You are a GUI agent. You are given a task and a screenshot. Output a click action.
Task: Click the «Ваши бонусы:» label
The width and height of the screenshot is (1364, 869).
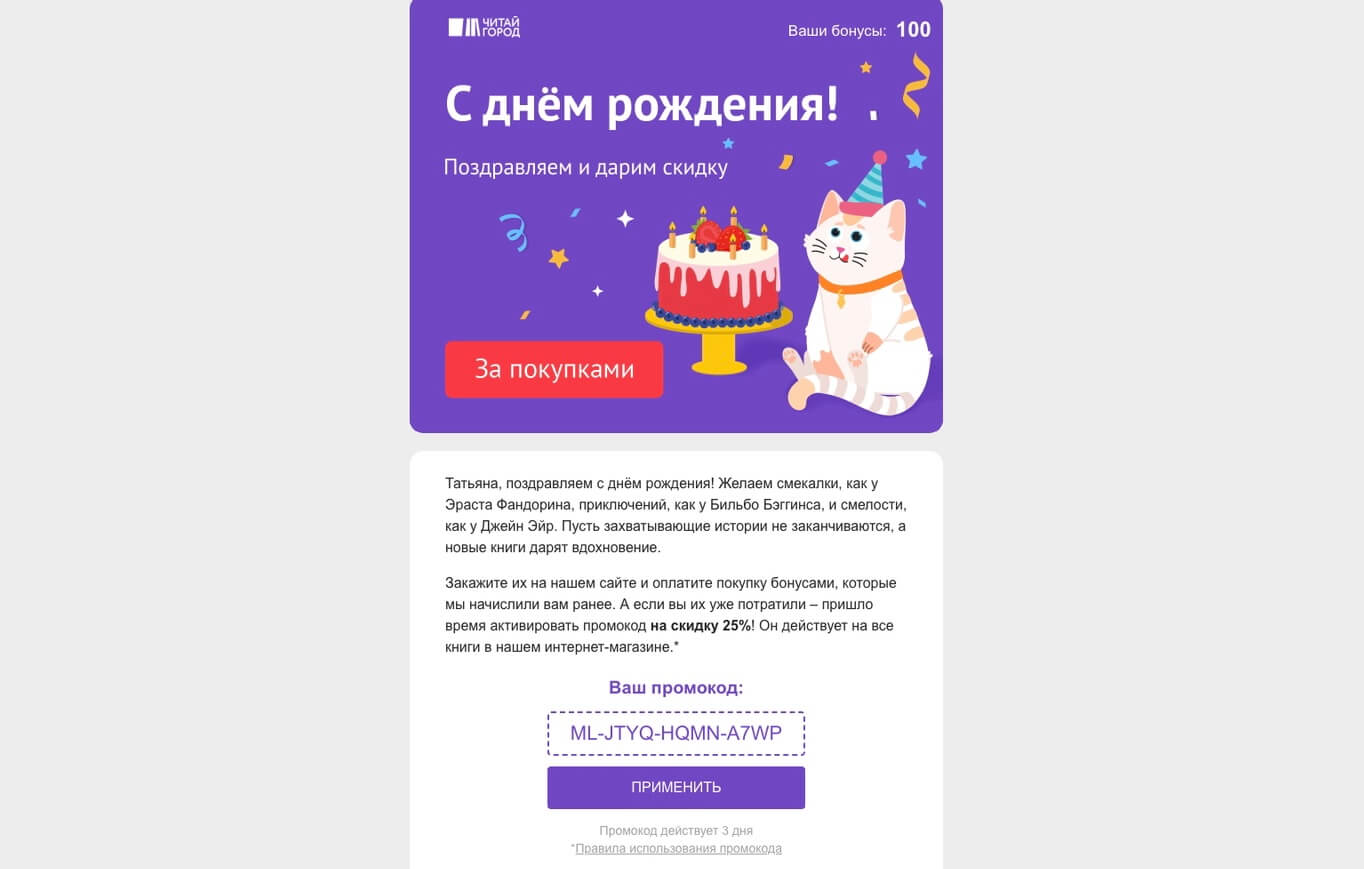pyautogui.click(x=837, y=31)
